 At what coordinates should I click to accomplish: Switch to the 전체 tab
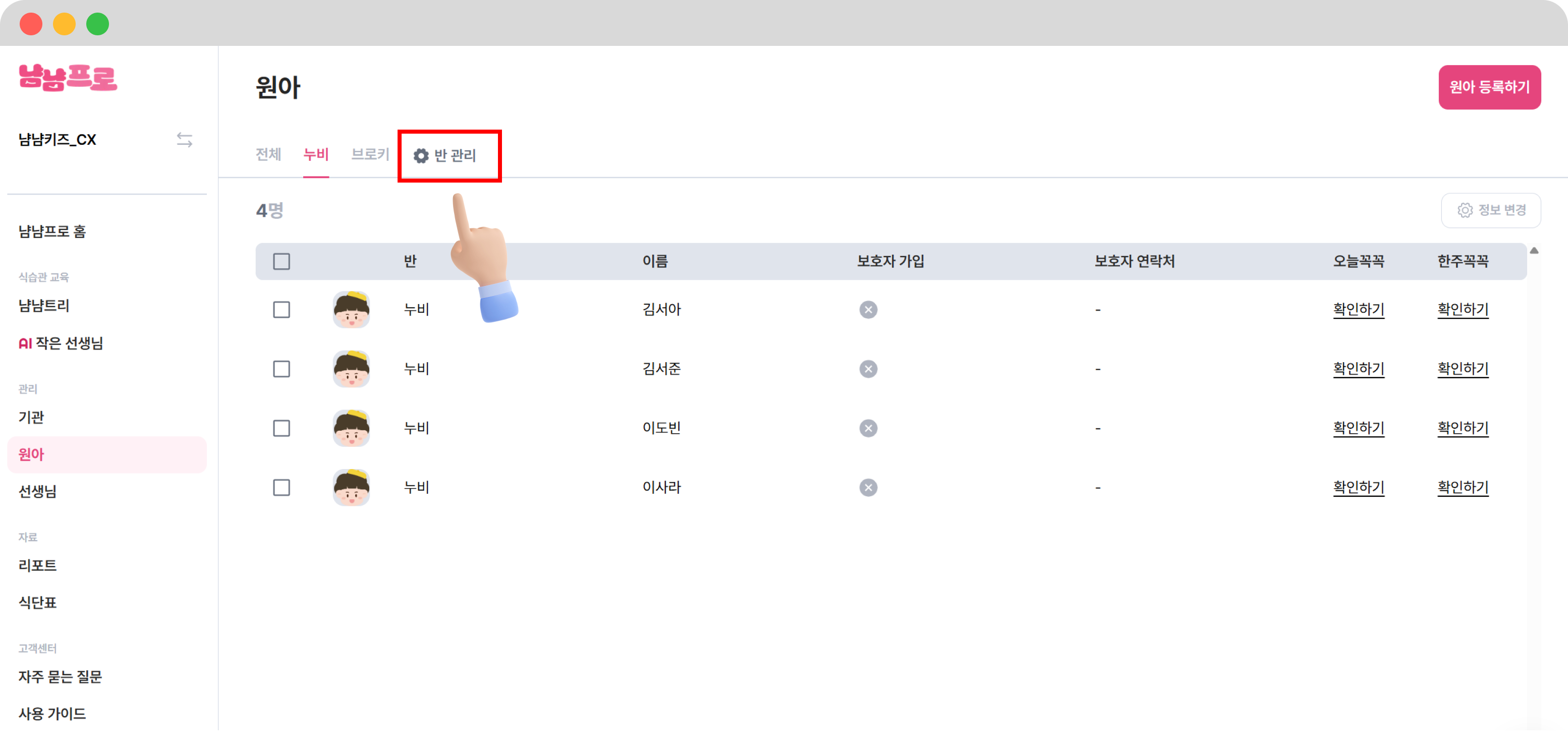pos(268,155)
